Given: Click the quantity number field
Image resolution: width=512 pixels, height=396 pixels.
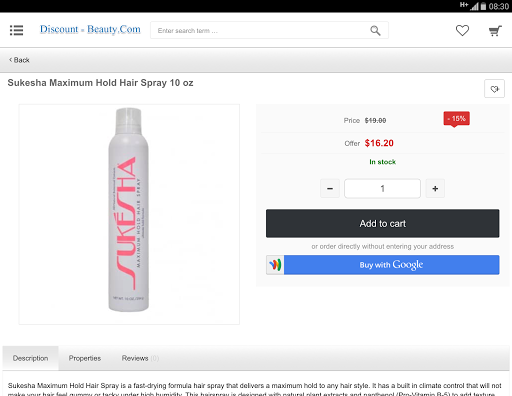Looking at the screenshot, I should pyautogui.click(x=382, y=188).
